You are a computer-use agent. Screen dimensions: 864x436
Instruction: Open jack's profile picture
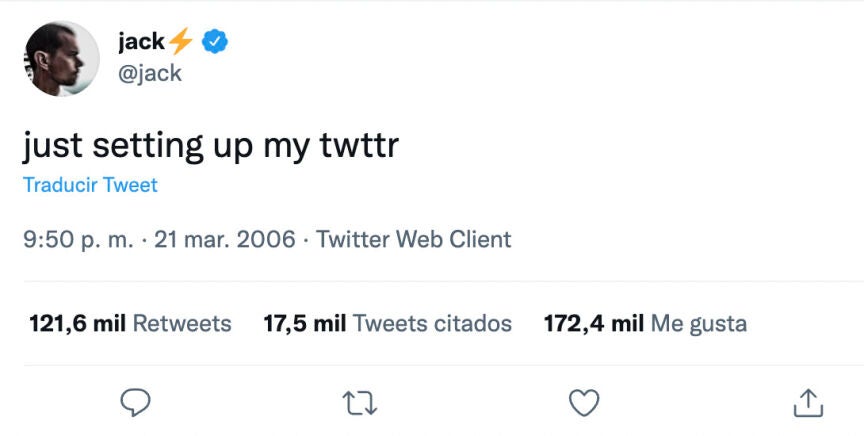tap(62, 59)
